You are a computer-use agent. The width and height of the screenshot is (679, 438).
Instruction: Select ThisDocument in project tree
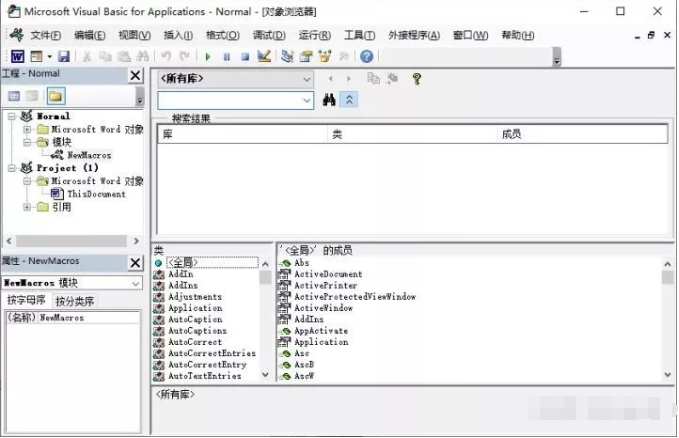click(96, 194)
